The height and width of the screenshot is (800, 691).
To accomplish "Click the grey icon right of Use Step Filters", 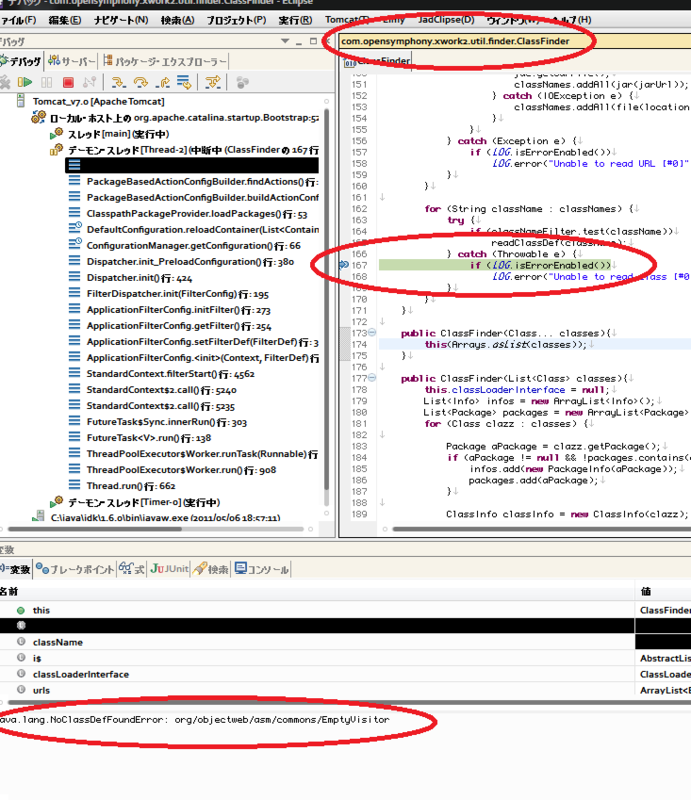I will point(242,82).
